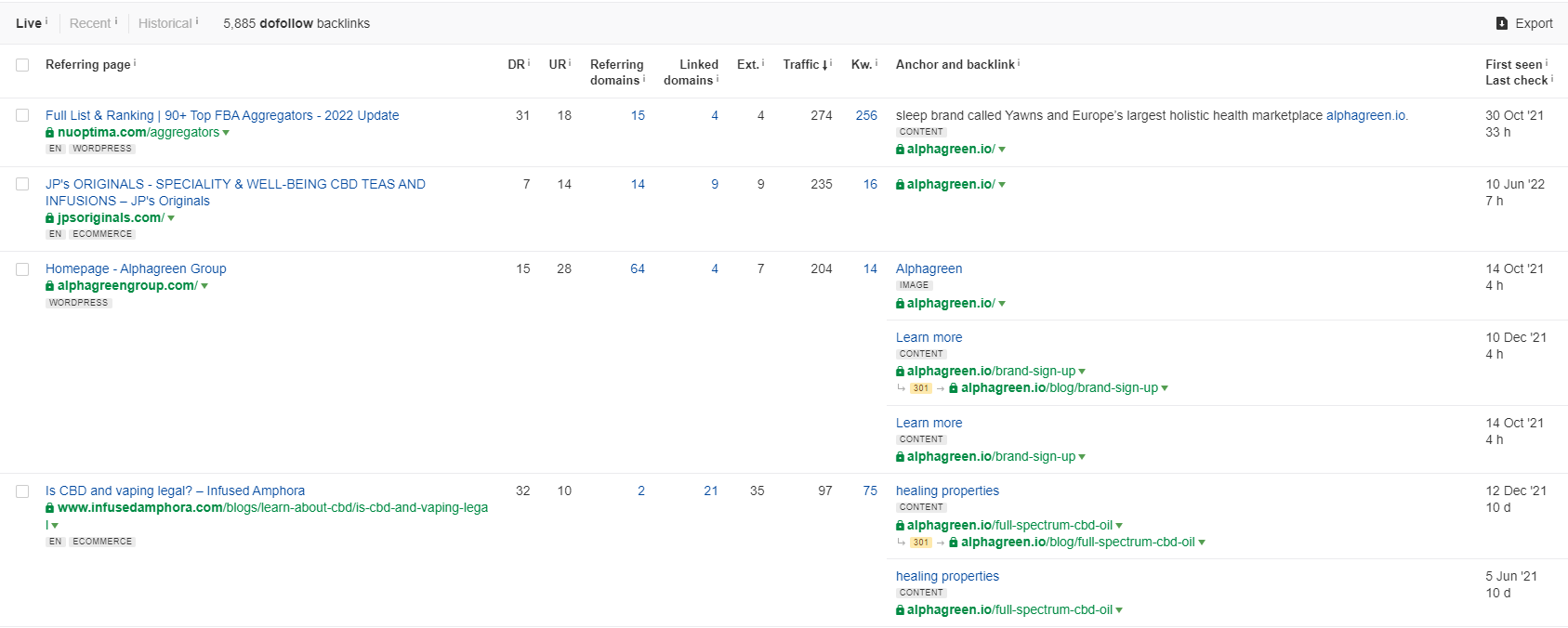
Task: Check the Infused Amphora row checkbox
Action: (22, 491)
